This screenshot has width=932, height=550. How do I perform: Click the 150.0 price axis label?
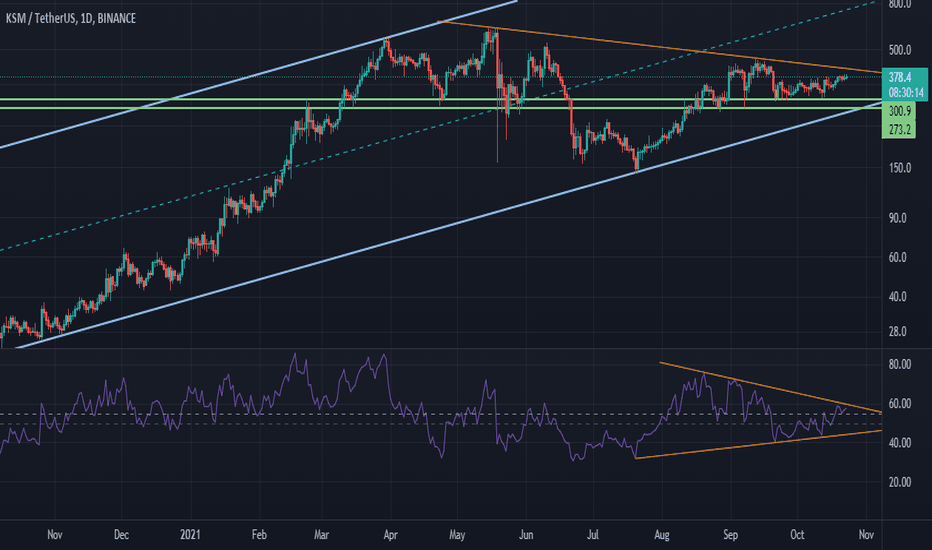click(900, 168)
